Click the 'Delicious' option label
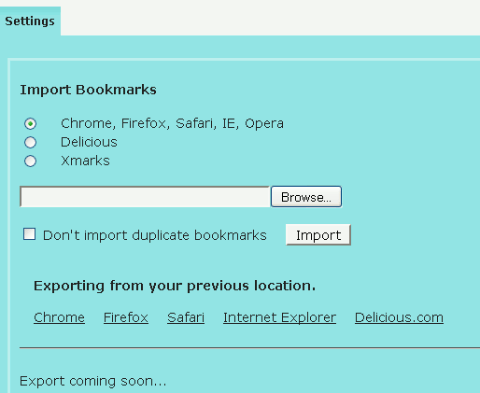480x393 pixels. point(89,142)
